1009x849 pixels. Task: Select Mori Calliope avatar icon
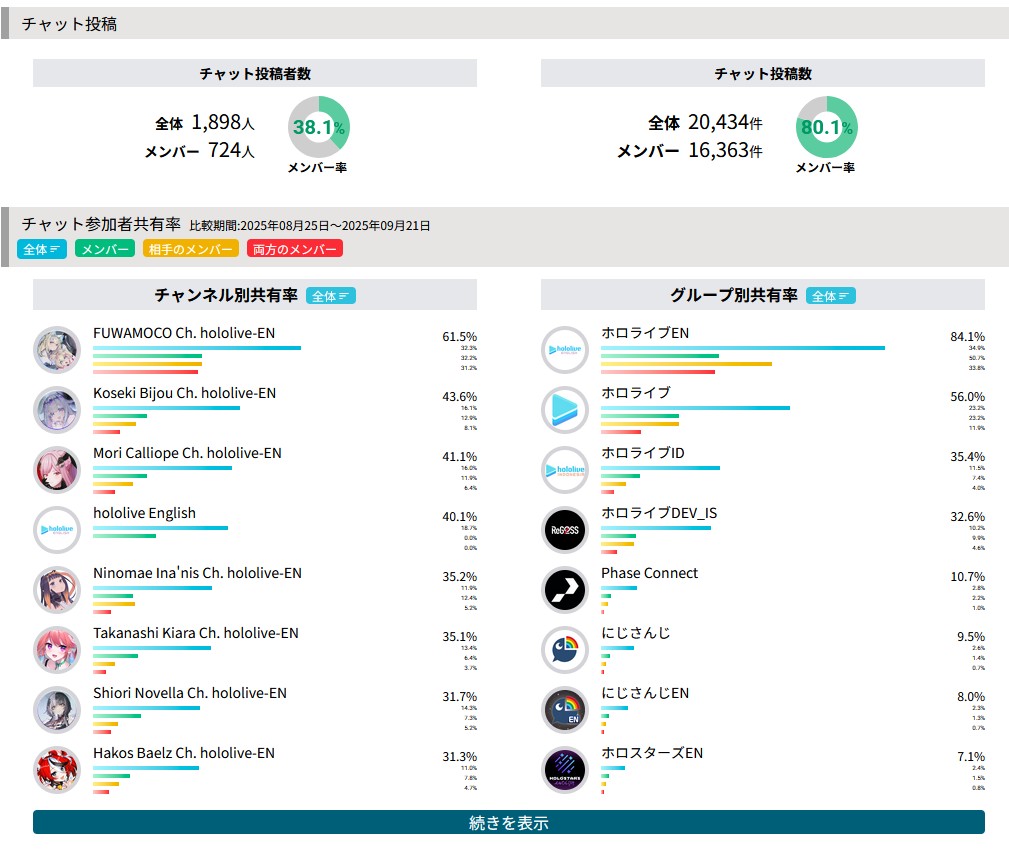pyautogui.click(x=57, y=470)
